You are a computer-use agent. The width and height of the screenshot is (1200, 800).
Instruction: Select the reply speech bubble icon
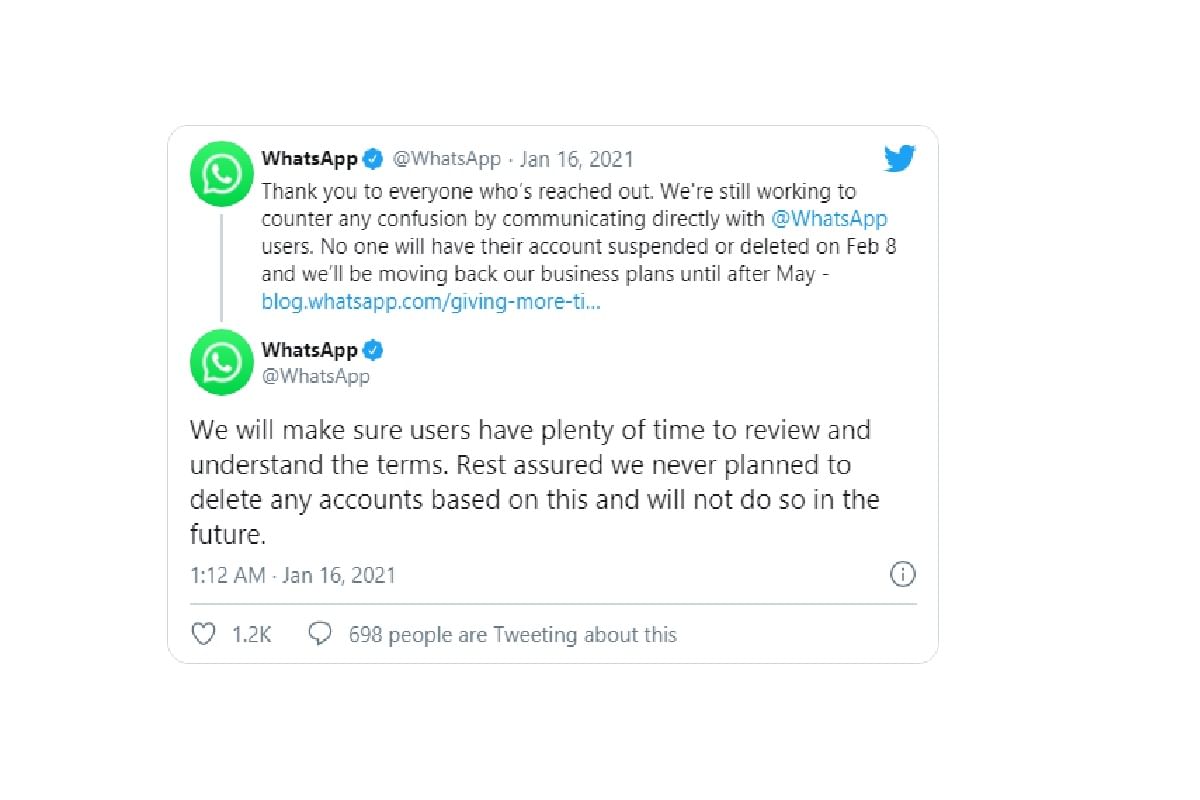(320, 634)
